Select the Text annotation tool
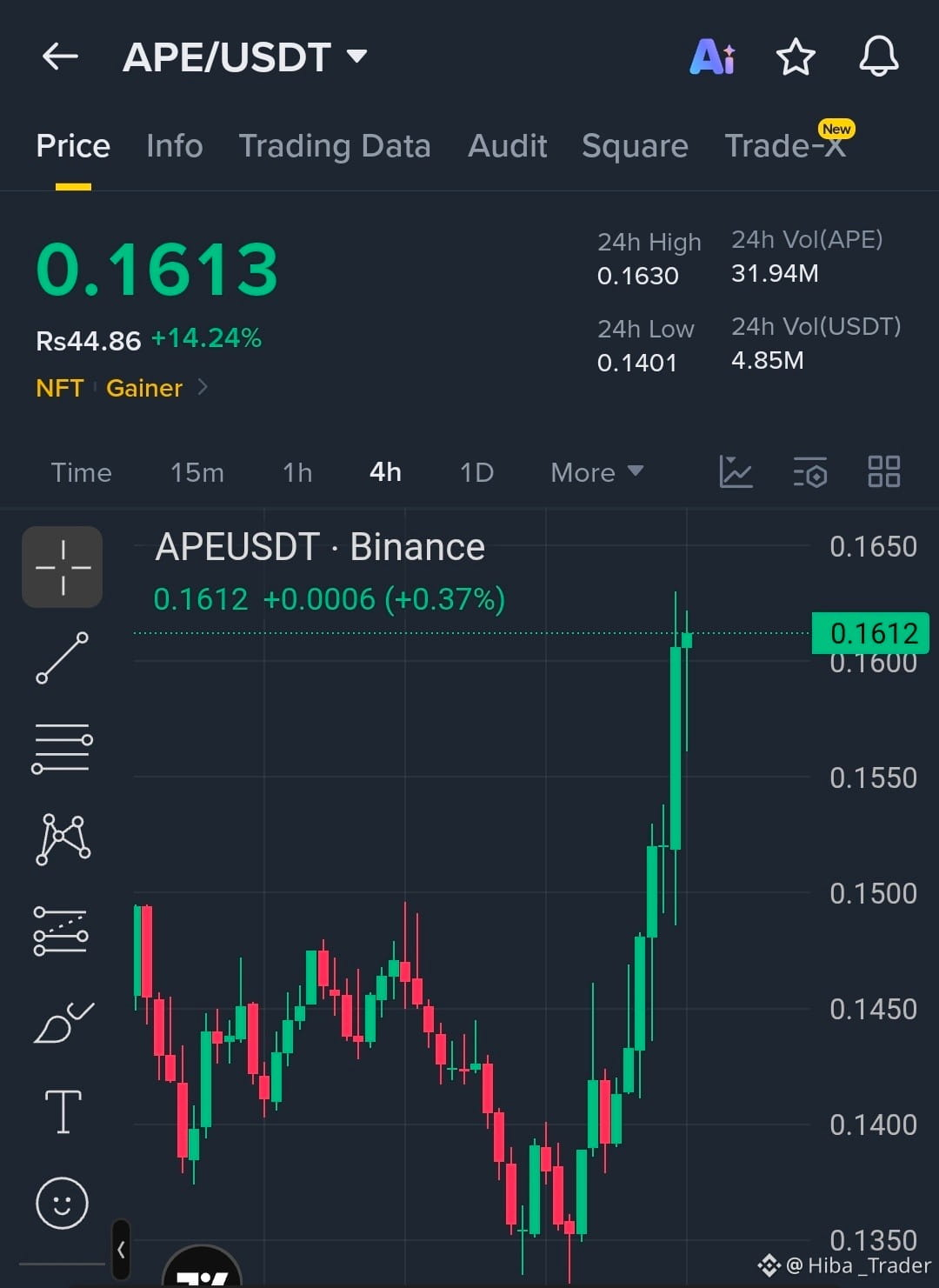Screen dimensions: 939x1288 pyautogui.click(x=63, y=1111)
